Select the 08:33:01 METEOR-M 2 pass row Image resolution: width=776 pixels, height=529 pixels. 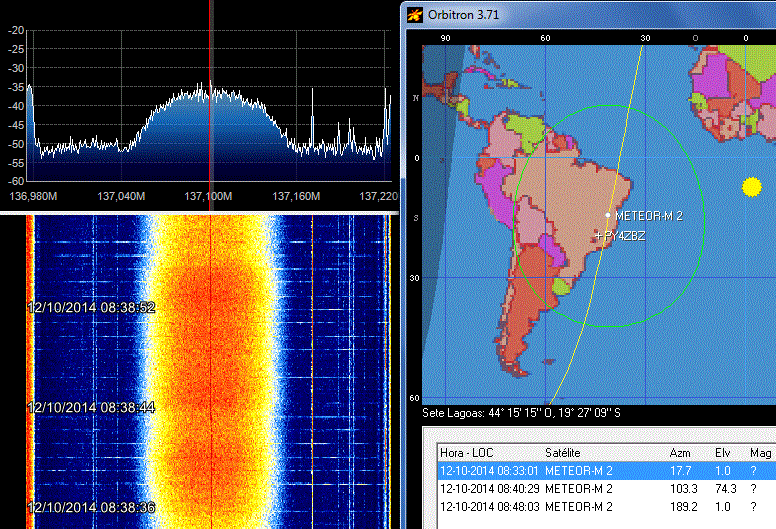tap(607, 471)
